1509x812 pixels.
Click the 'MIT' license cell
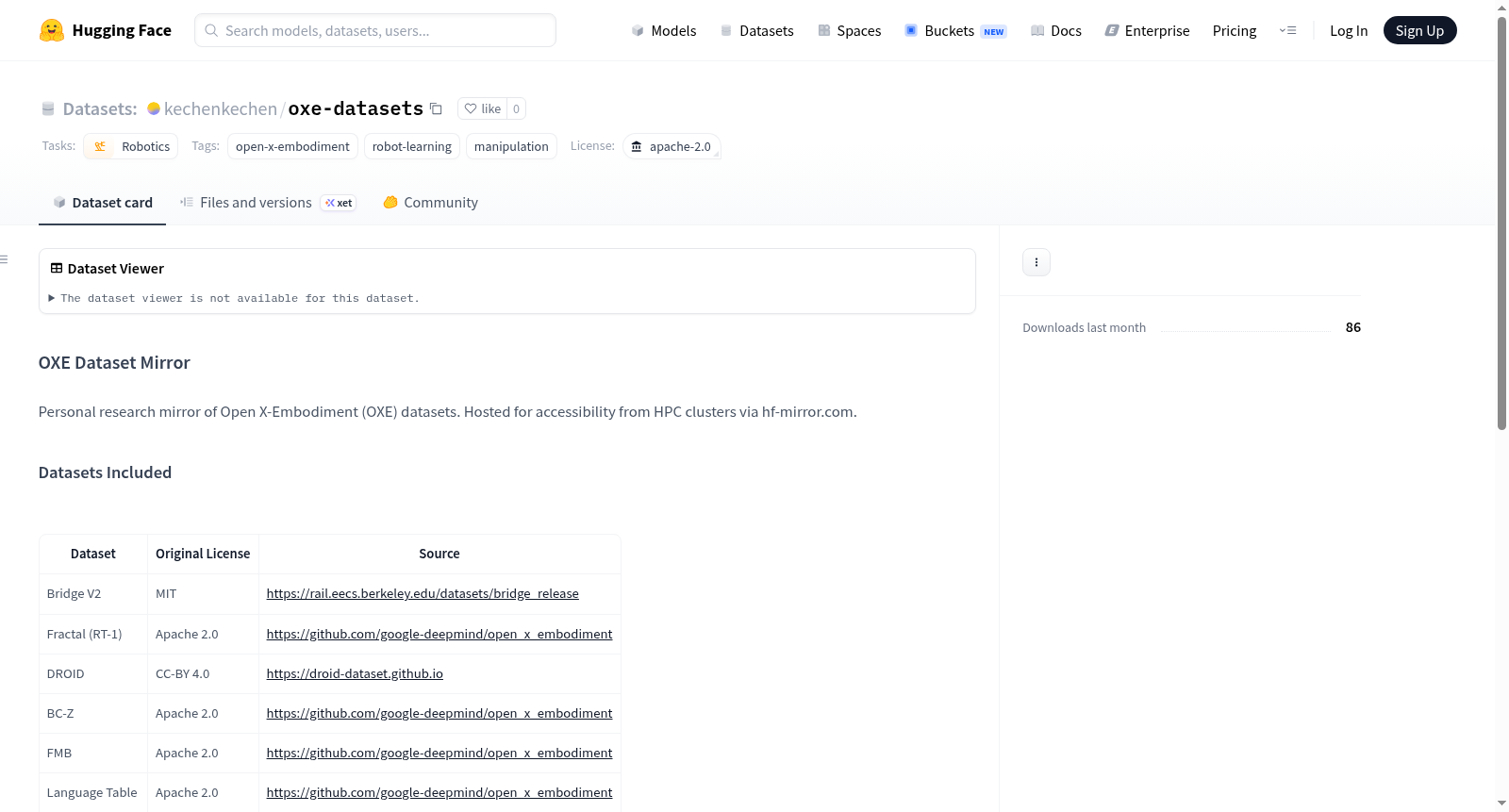point(203,594)
